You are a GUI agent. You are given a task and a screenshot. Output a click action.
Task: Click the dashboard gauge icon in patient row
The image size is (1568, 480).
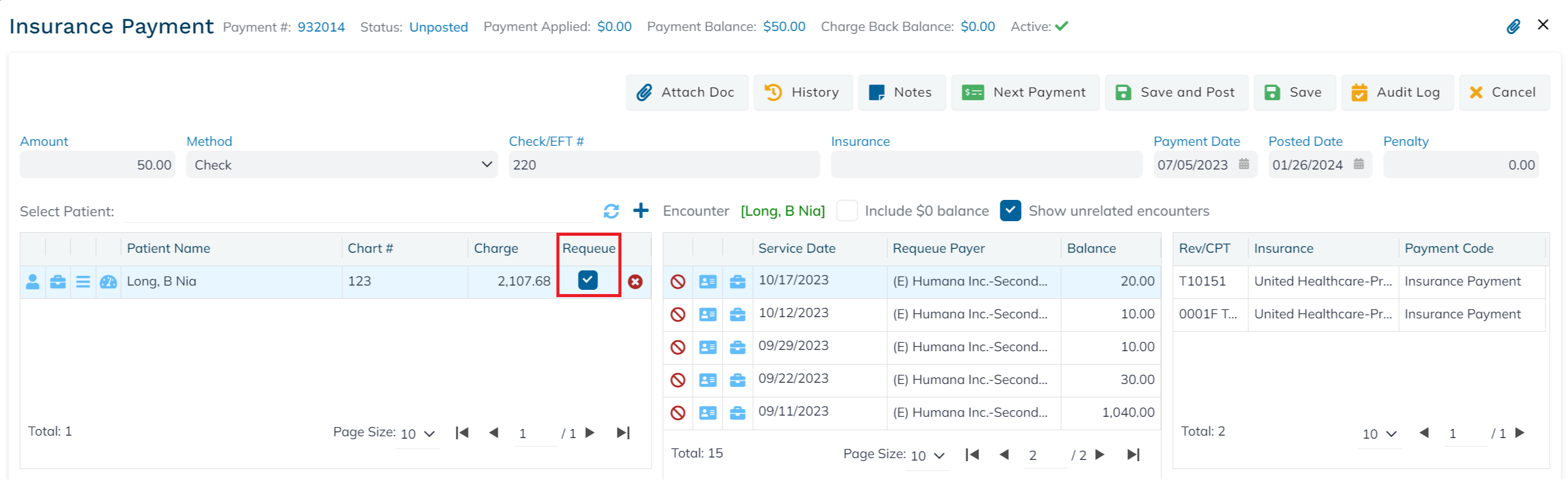click(x=108, y=282)
